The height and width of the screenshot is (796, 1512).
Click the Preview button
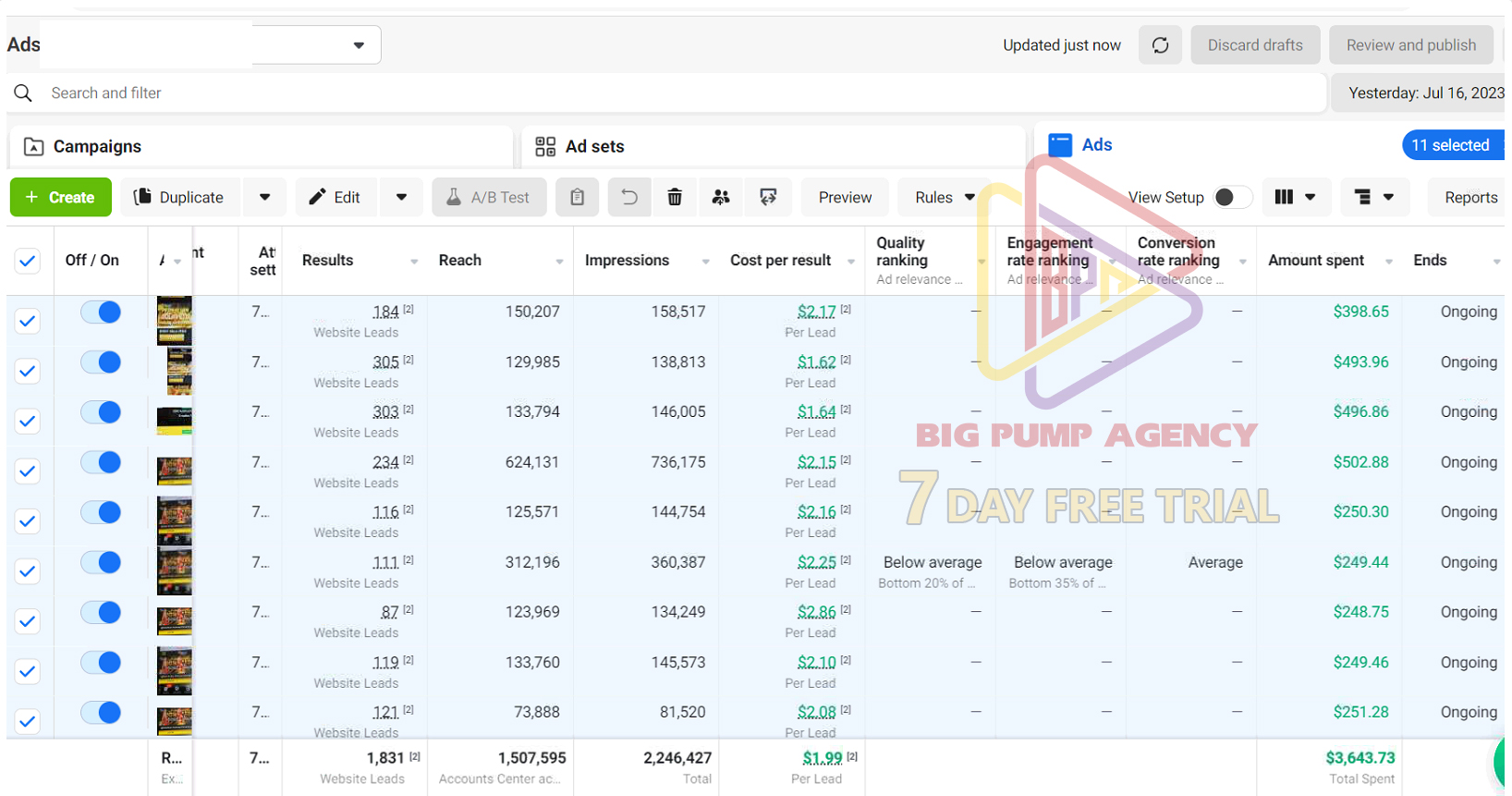point(845,197)
